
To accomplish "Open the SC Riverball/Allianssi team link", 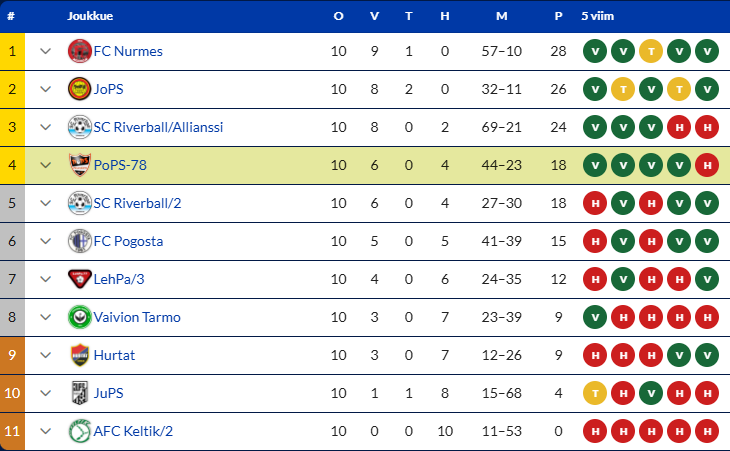I will [158, 127].
